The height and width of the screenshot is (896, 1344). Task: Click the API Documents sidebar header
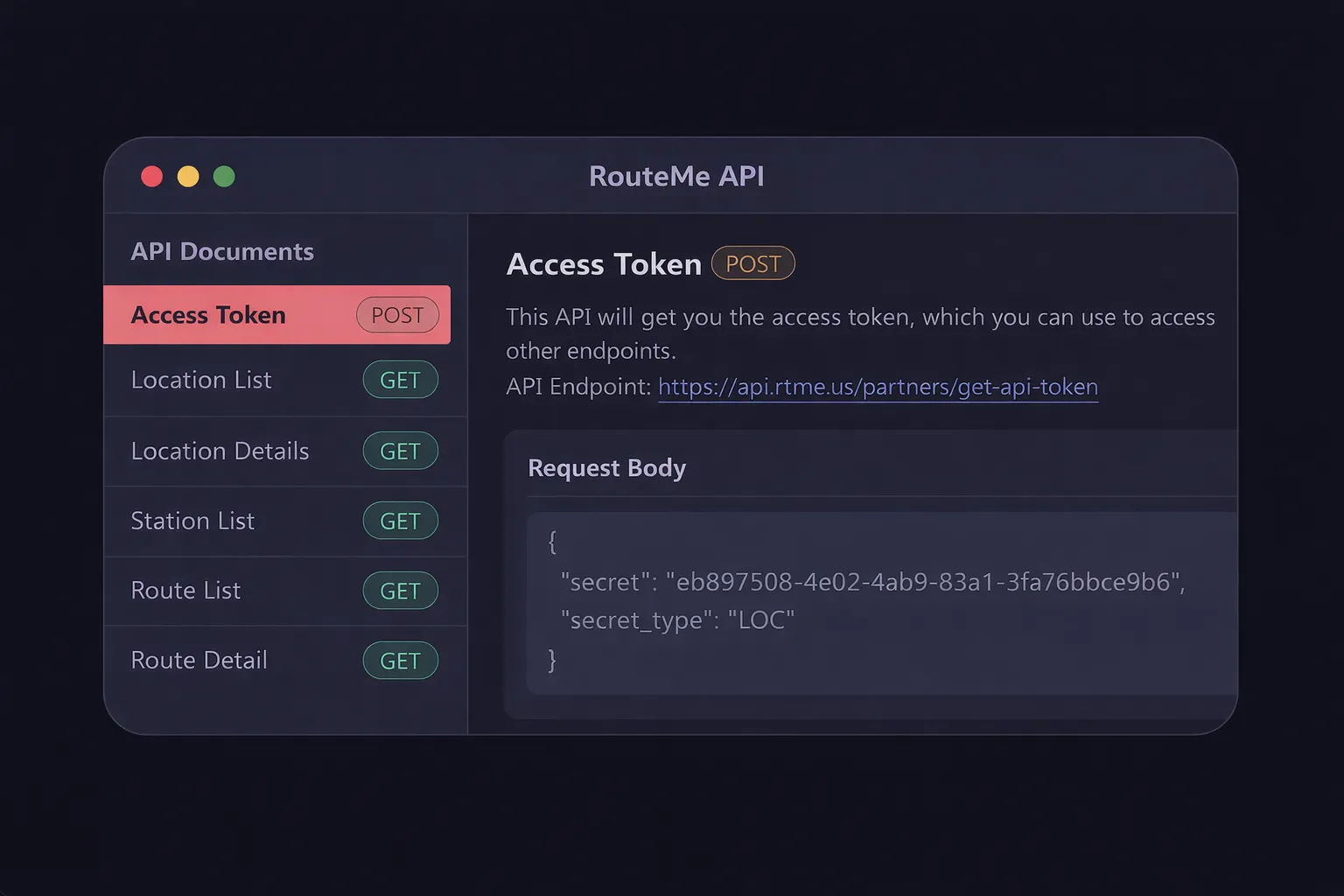click(x=222, y=251)
